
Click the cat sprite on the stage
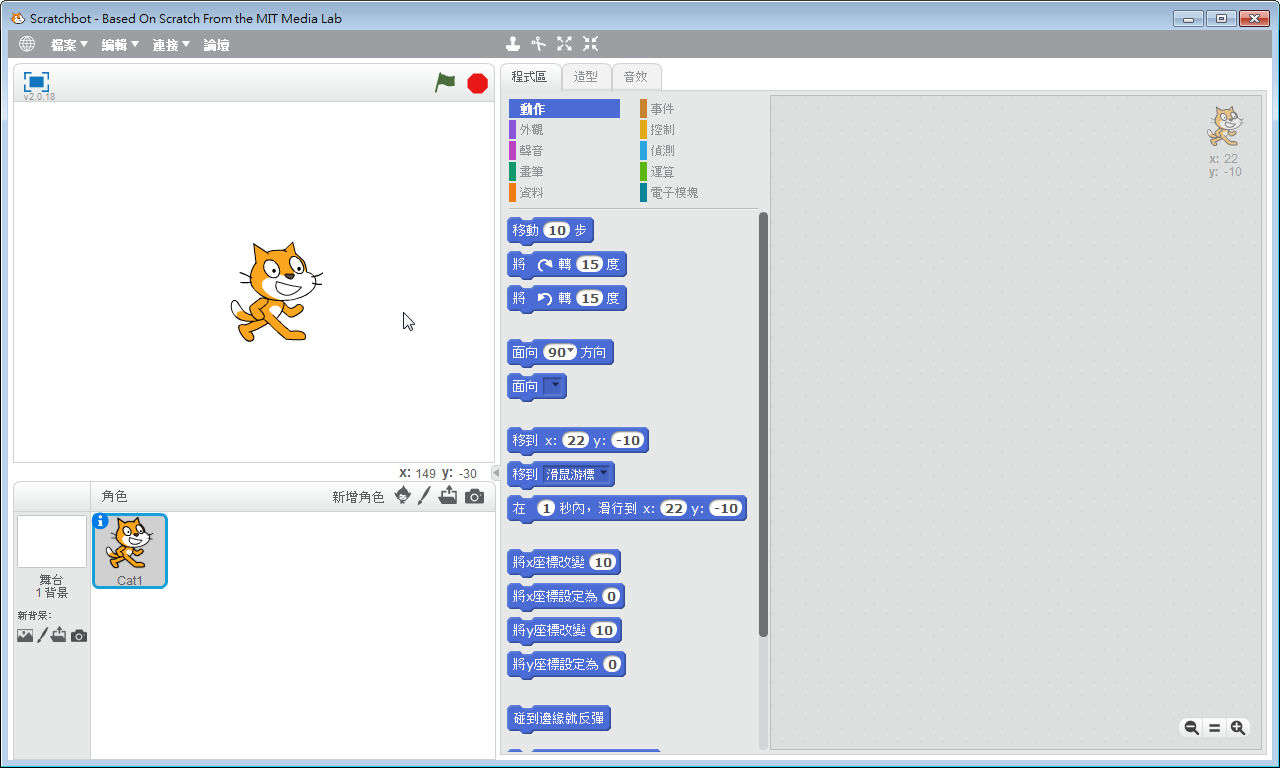pos(275,291)
